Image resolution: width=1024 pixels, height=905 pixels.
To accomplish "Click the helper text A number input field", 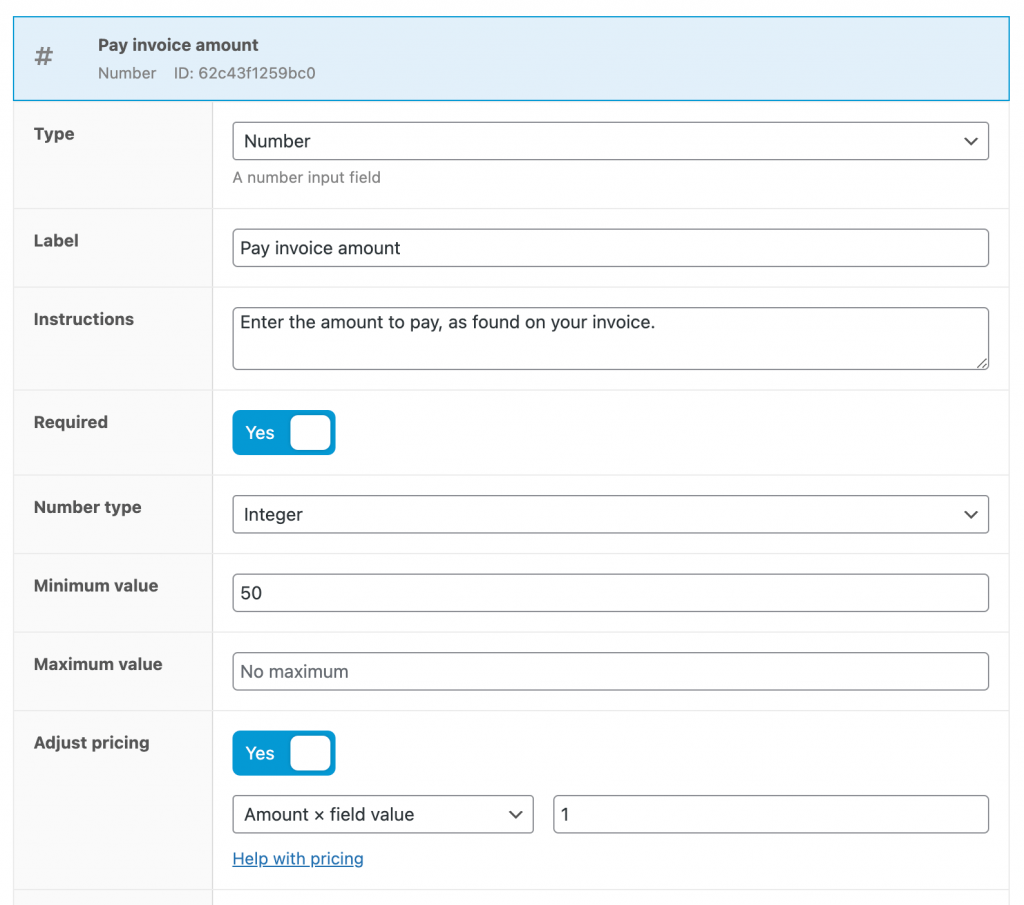I will (x=305, y=177).
